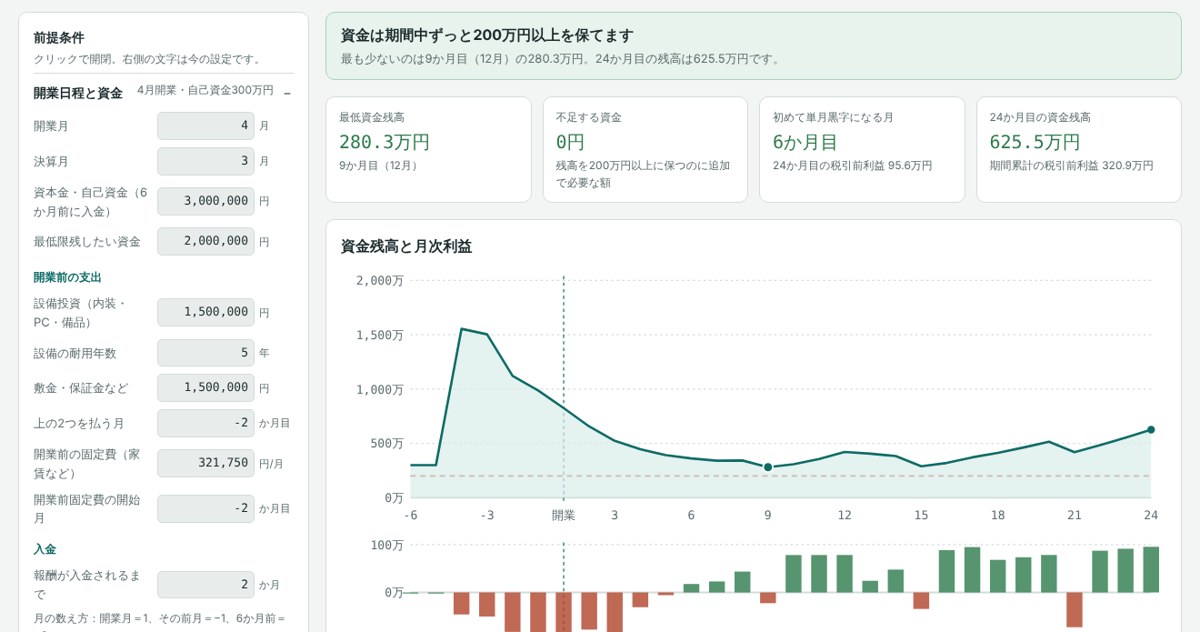Focus the 資本金・自己資金 amount field
1200x632 pixels.
click(x=206, y=201)
